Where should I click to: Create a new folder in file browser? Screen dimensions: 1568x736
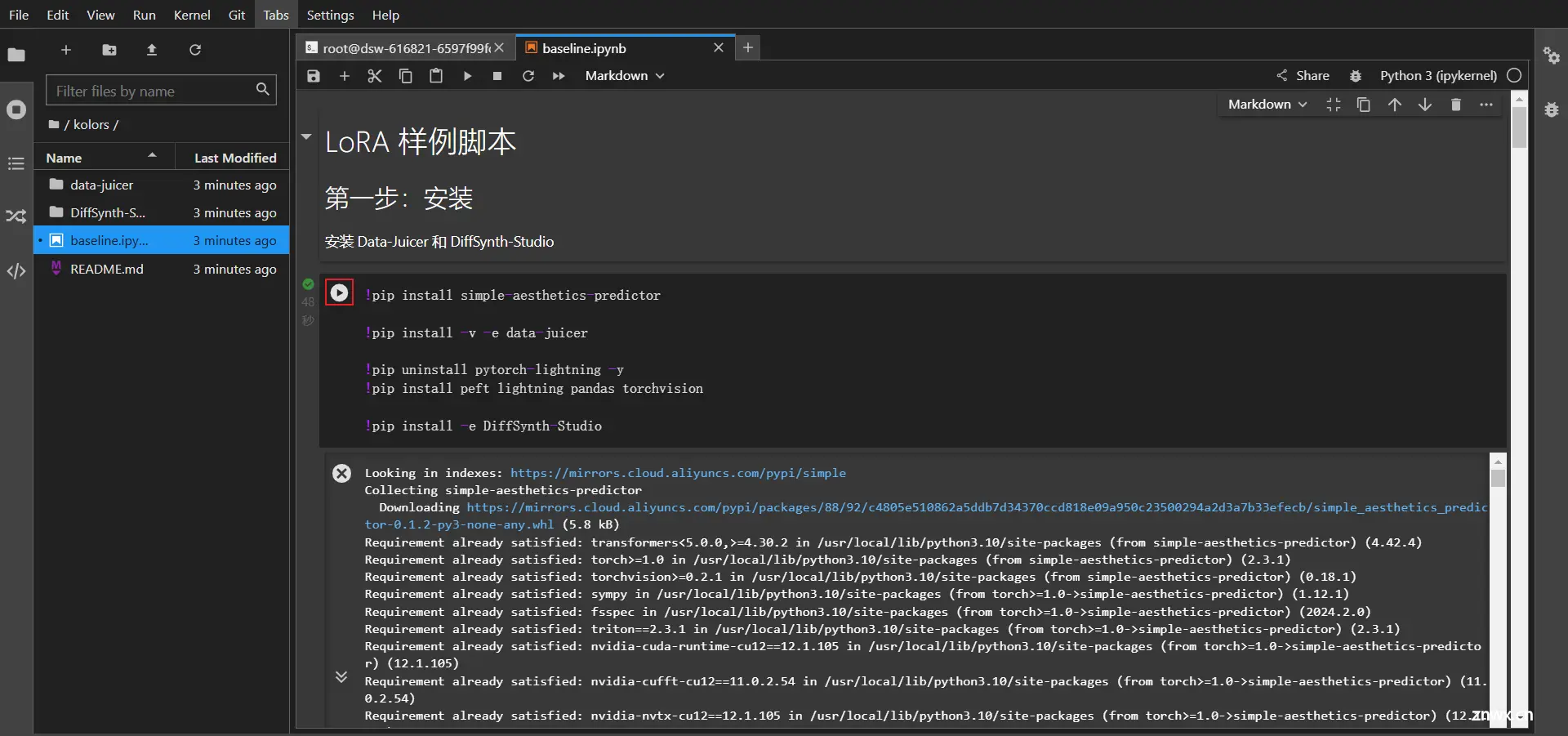(x=109, y=50)
